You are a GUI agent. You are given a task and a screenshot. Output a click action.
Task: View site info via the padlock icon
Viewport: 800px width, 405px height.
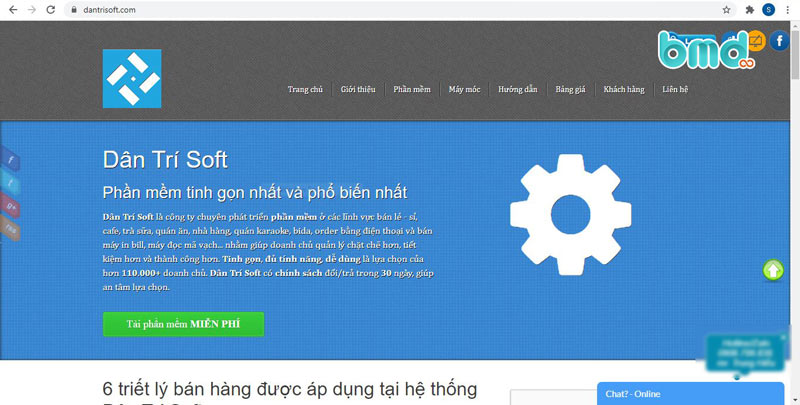click(x=74, y=10)
